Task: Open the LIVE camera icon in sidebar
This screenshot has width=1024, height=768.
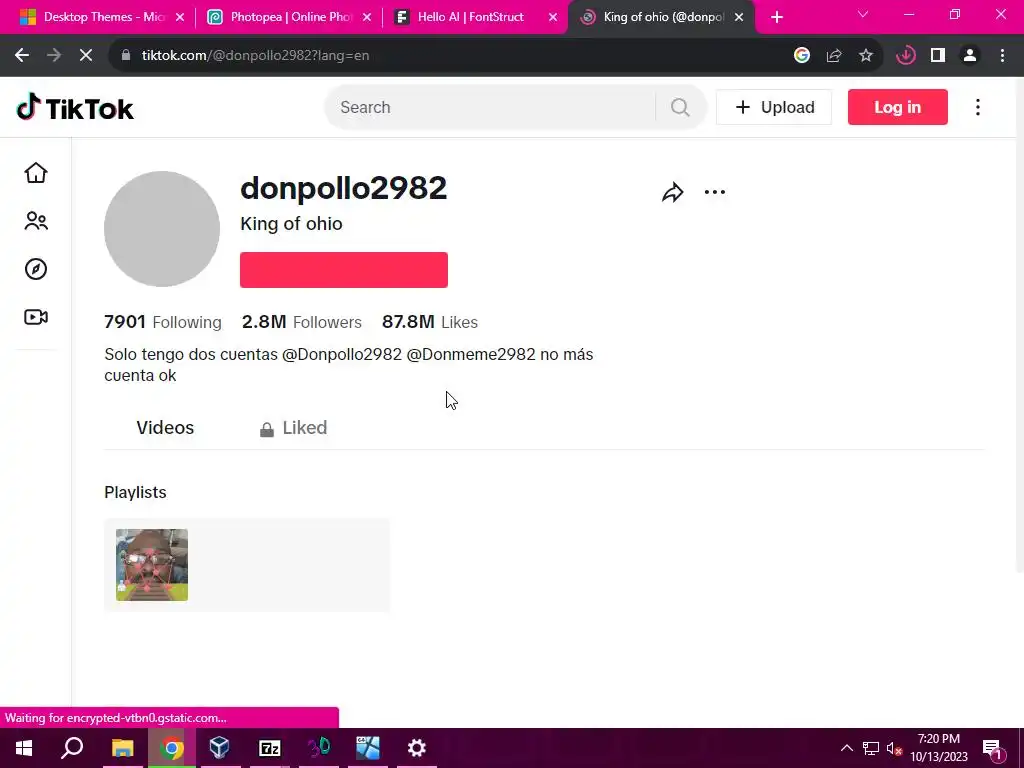Action: [36, 317]
